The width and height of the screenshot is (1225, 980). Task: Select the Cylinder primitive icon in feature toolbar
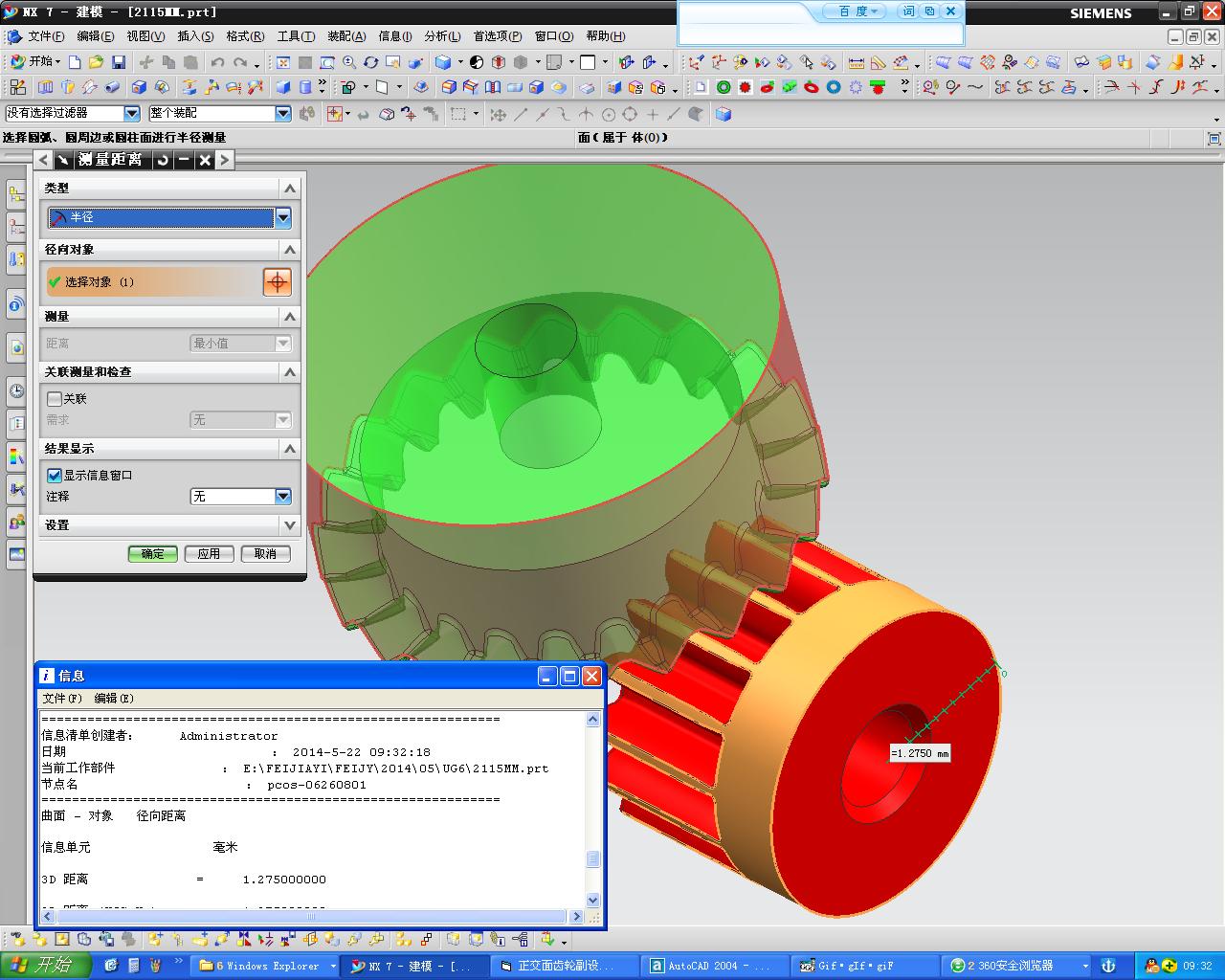[305, 87]
